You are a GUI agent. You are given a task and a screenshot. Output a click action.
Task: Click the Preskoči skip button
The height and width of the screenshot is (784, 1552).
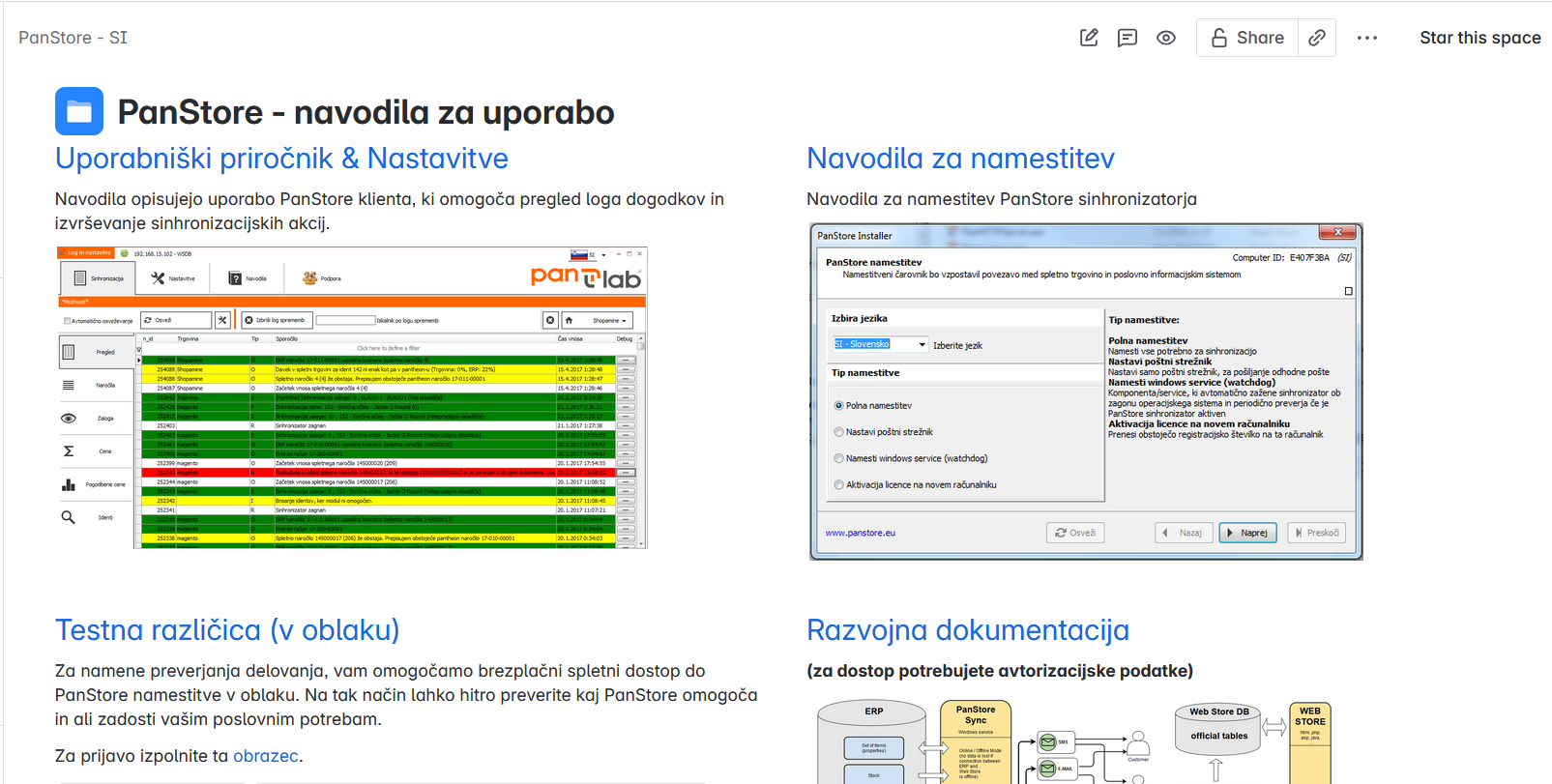tap(1316, 533)
